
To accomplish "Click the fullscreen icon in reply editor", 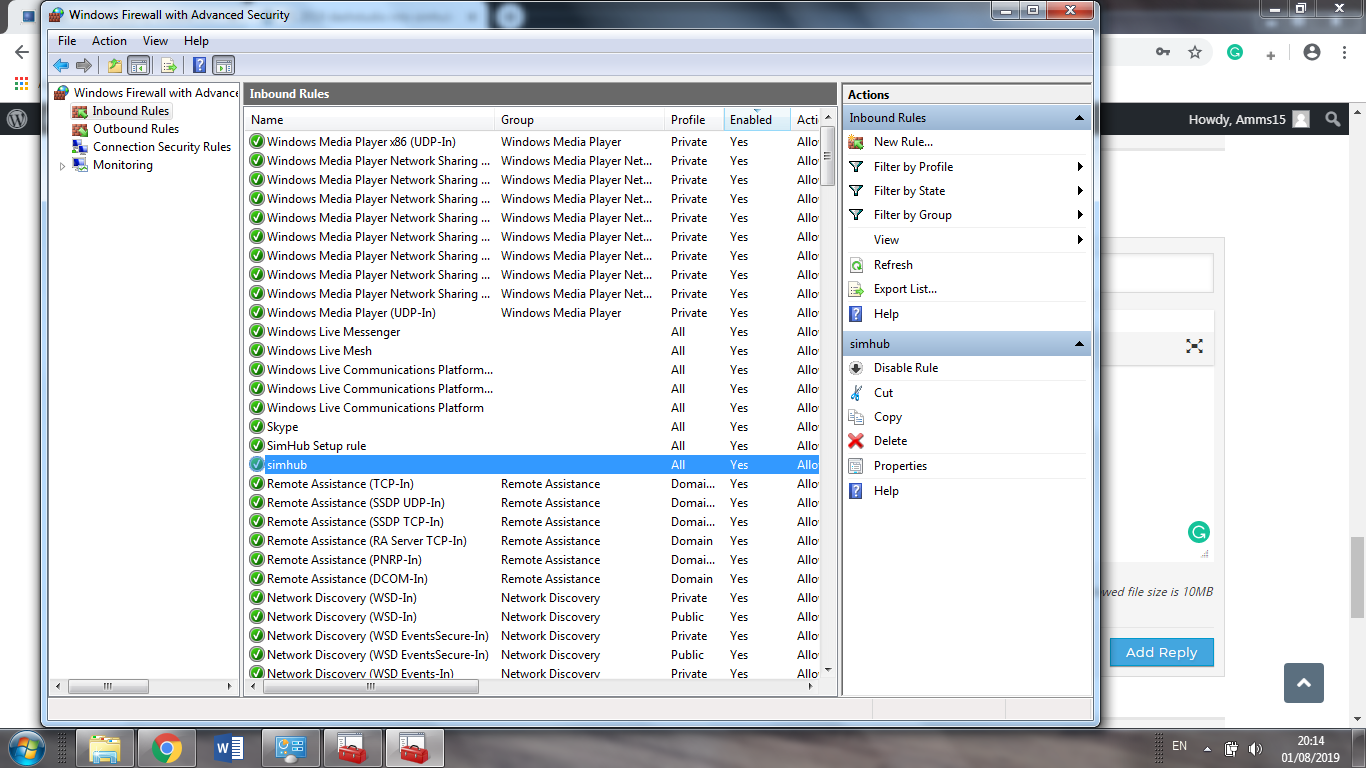I will point(1194,346).
